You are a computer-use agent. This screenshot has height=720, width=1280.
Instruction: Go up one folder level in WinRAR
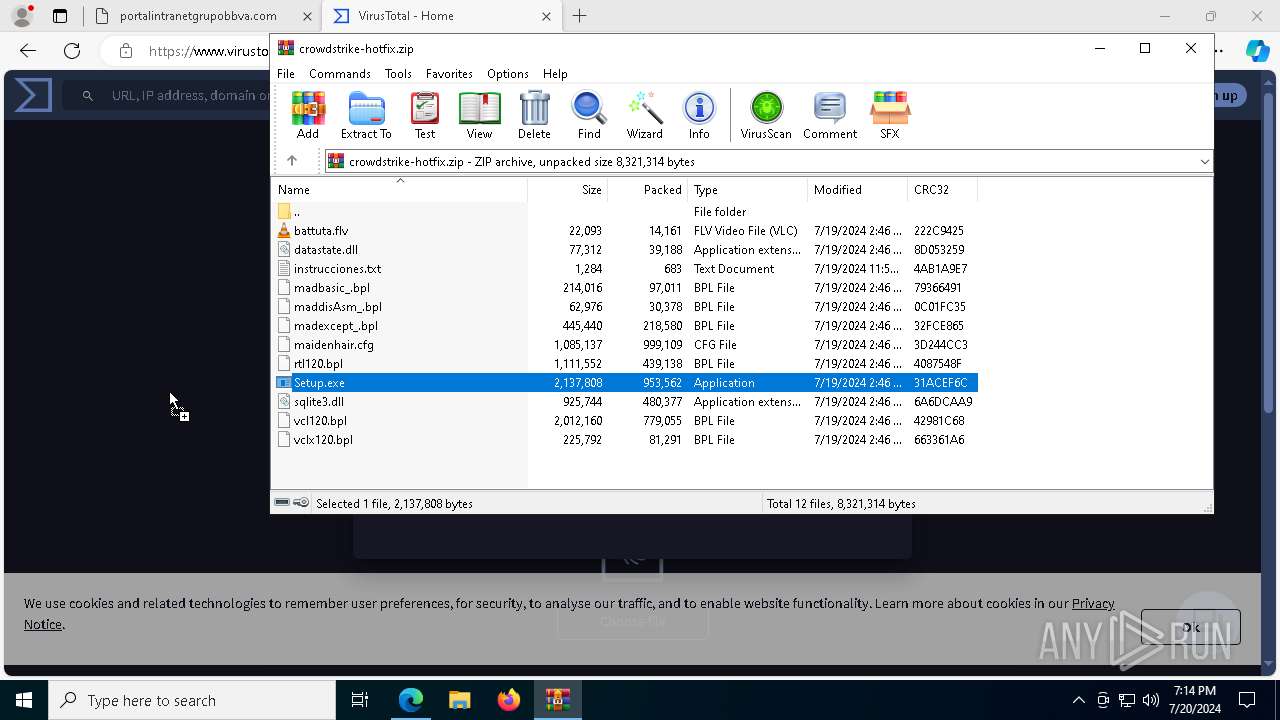click(x=292, y=161)
